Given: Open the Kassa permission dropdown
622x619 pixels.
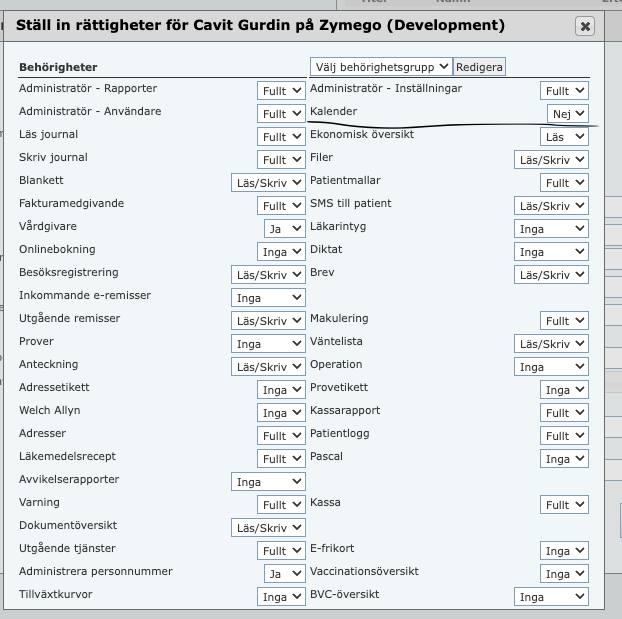Looking at the screenshot, I should pos(565,505).
